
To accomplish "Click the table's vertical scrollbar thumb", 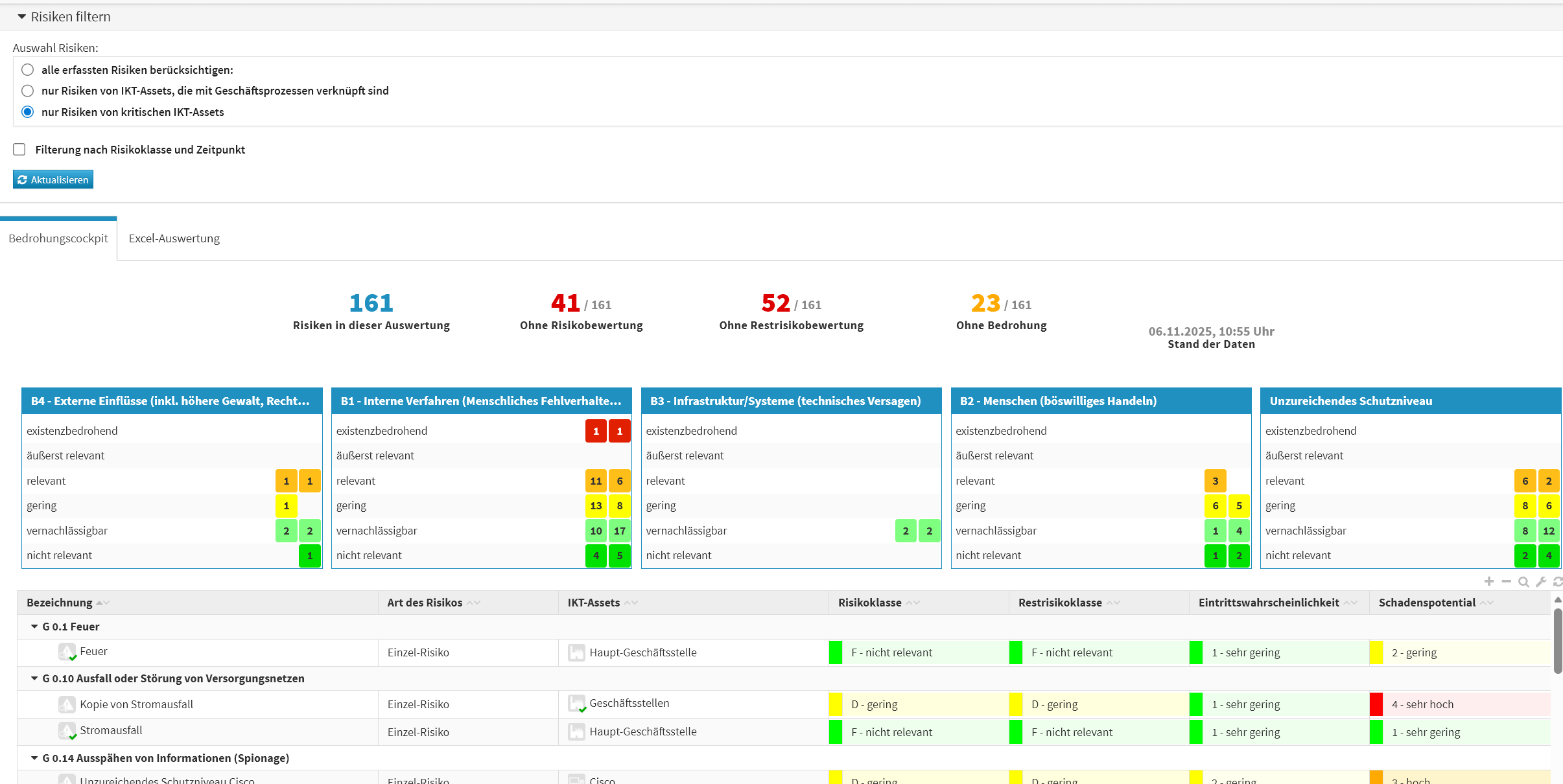I will click(x=1557, y=641).
